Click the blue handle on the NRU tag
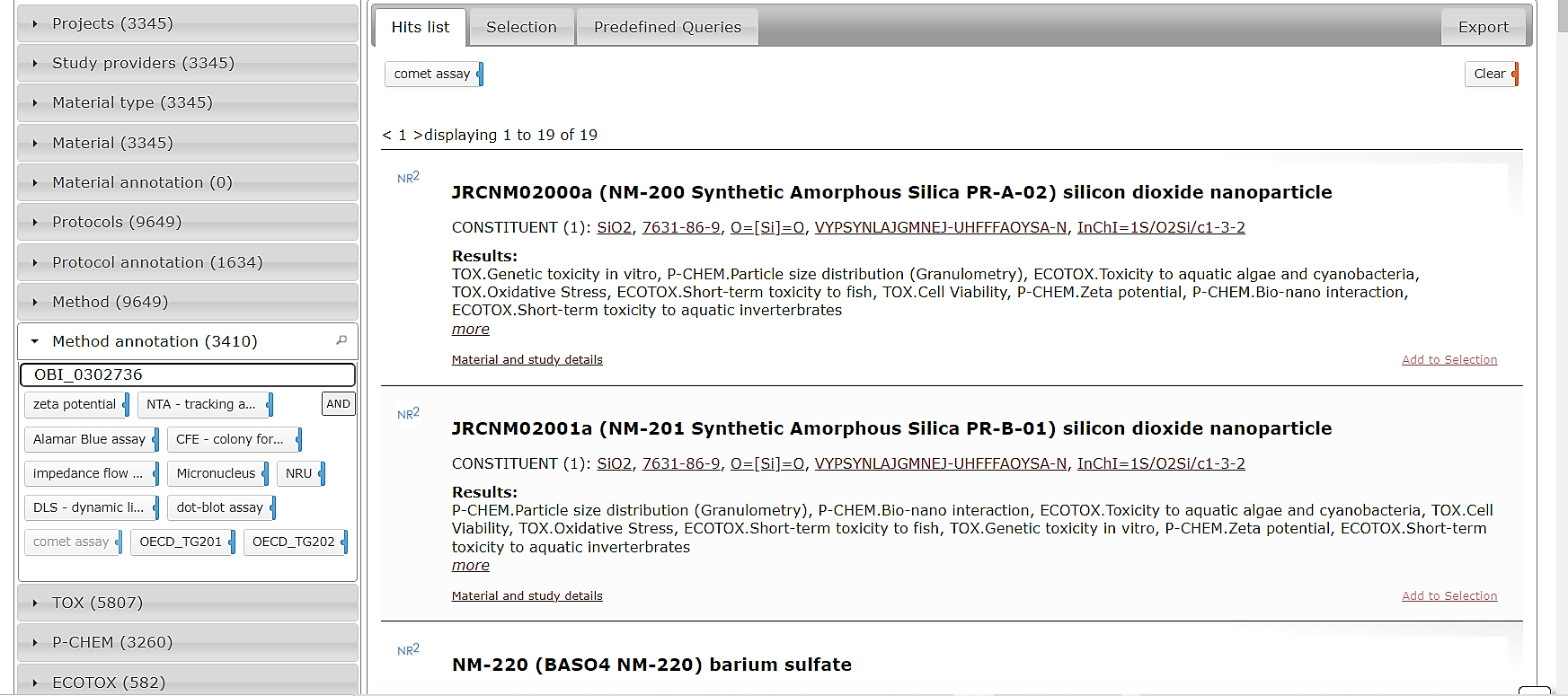Viewport: 1568px width, 696px height. [x=322, y=473]
